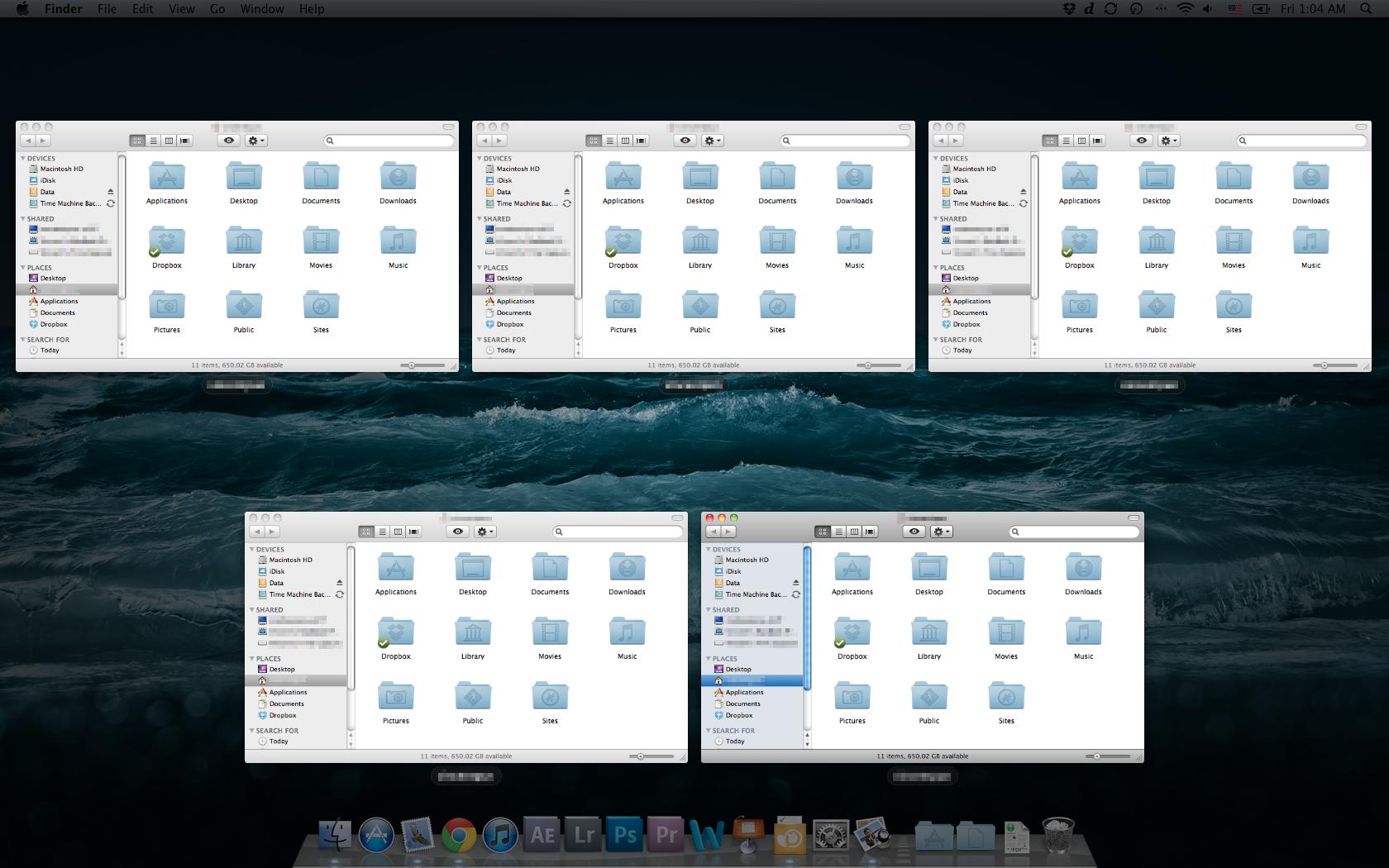1389x868 pixels.
Task: Launch Google Chrome from the Dock
Action: tap(459, 836)
